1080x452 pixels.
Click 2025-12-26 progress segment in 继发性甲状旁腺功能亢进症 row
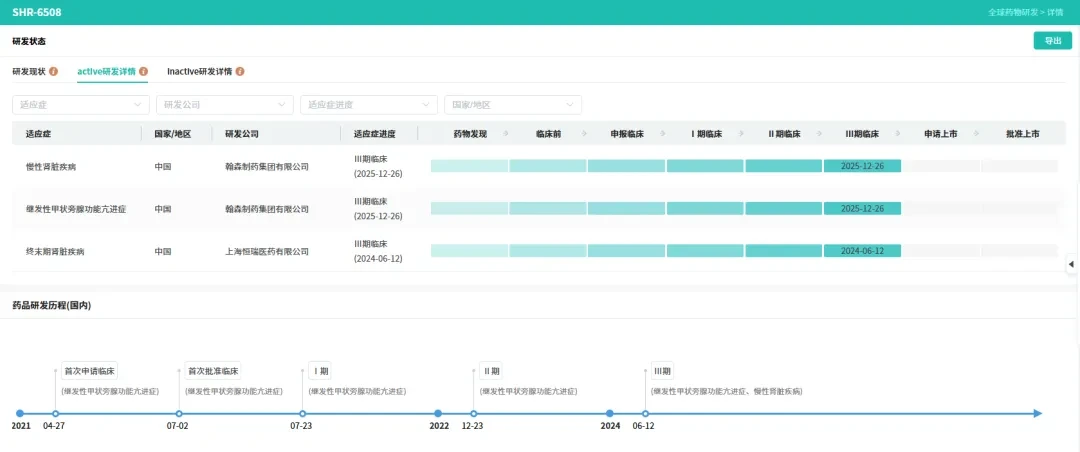(x=862, y=208)
